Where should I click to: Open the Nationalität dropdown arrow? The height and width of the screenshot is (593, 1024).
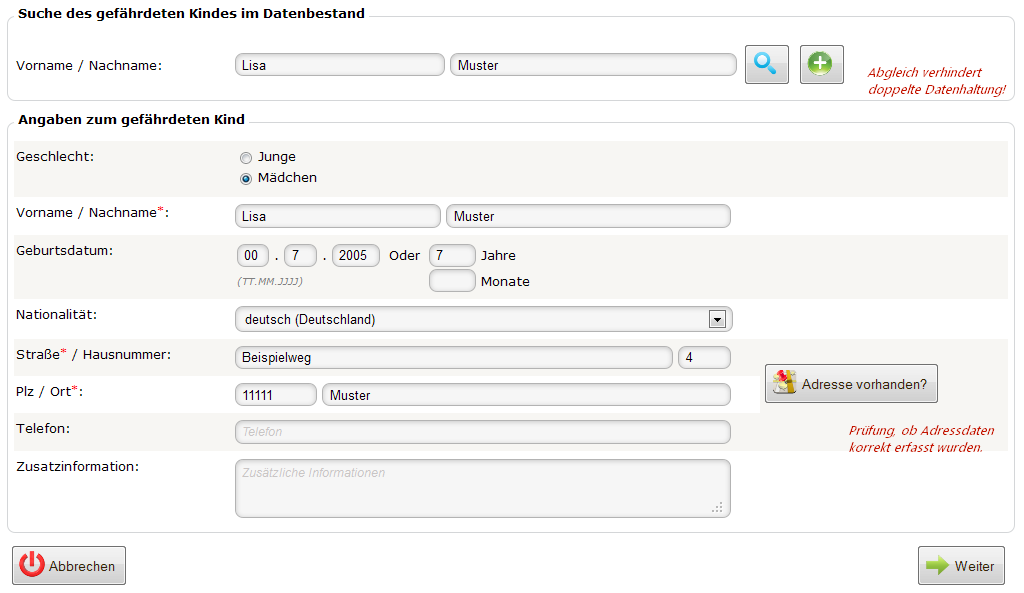(717, 319)
